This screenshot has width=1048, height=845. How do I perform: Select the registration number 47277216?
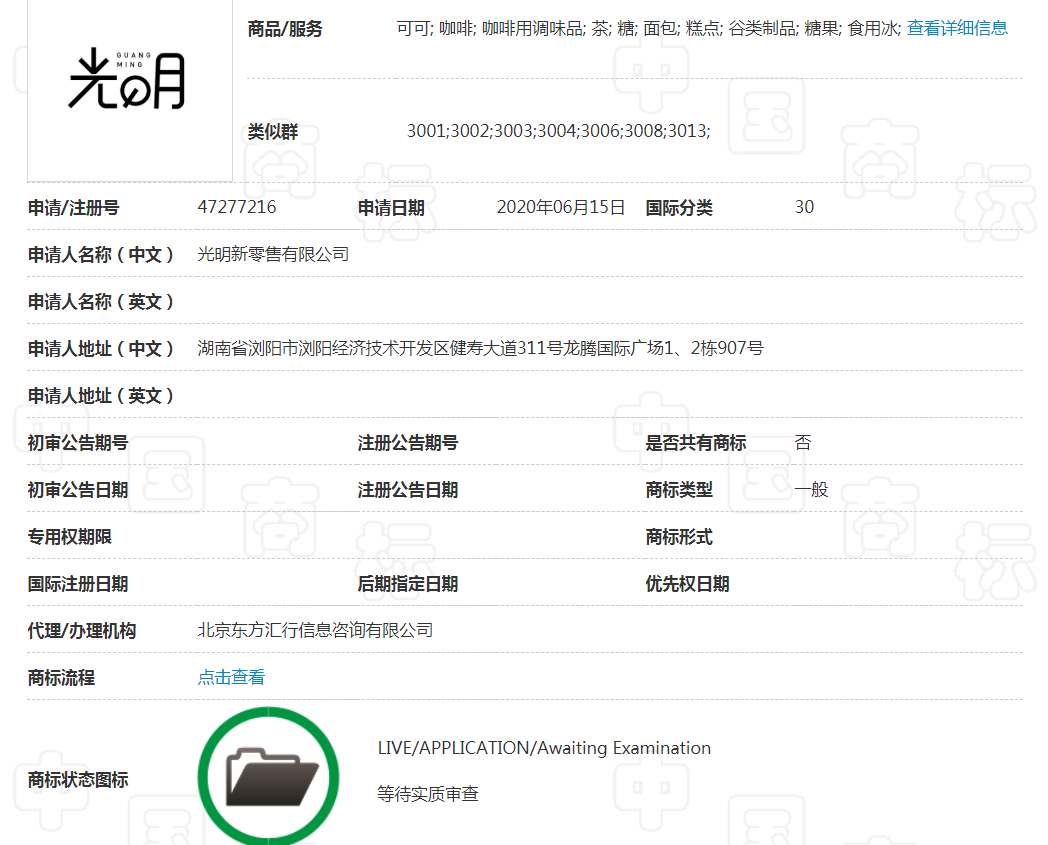click(x=237, y=208)
